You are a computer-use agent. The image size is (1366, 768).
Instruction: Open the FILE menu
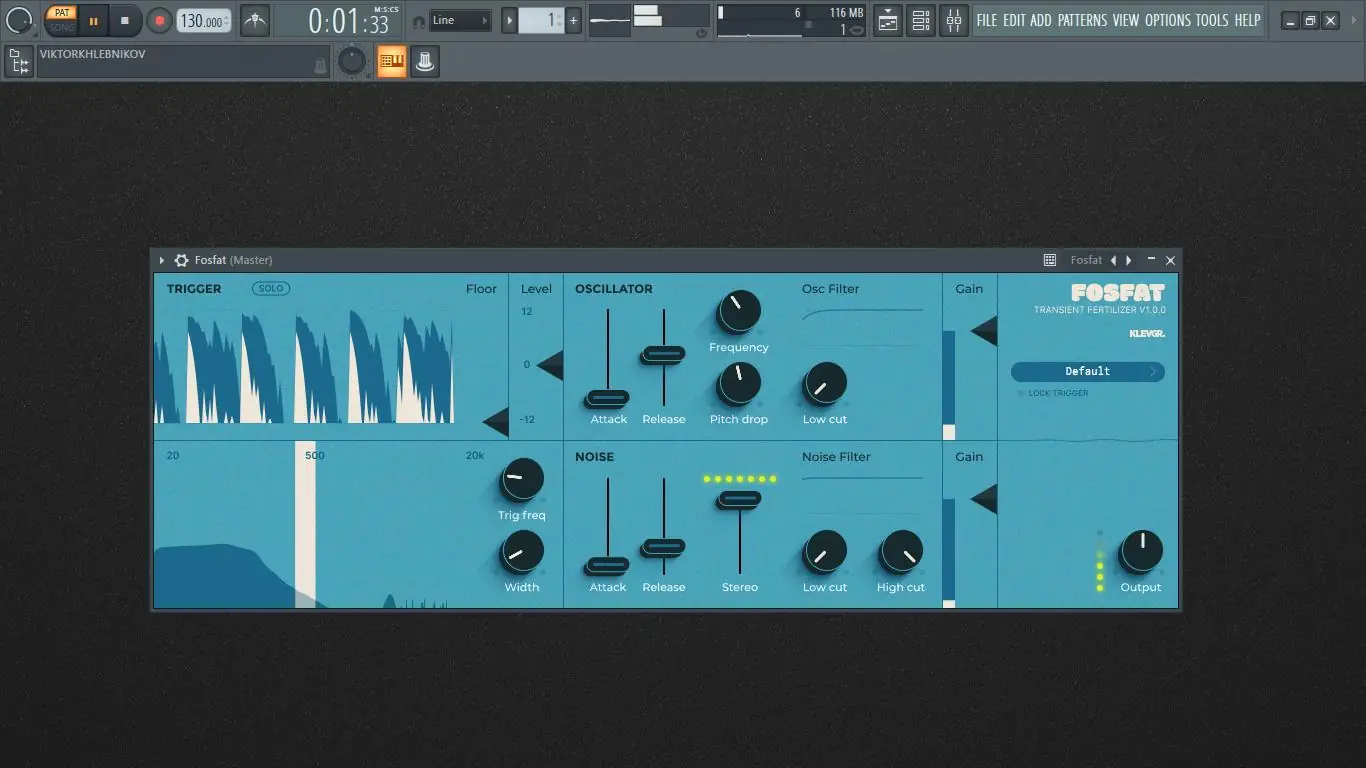[987, 20]
